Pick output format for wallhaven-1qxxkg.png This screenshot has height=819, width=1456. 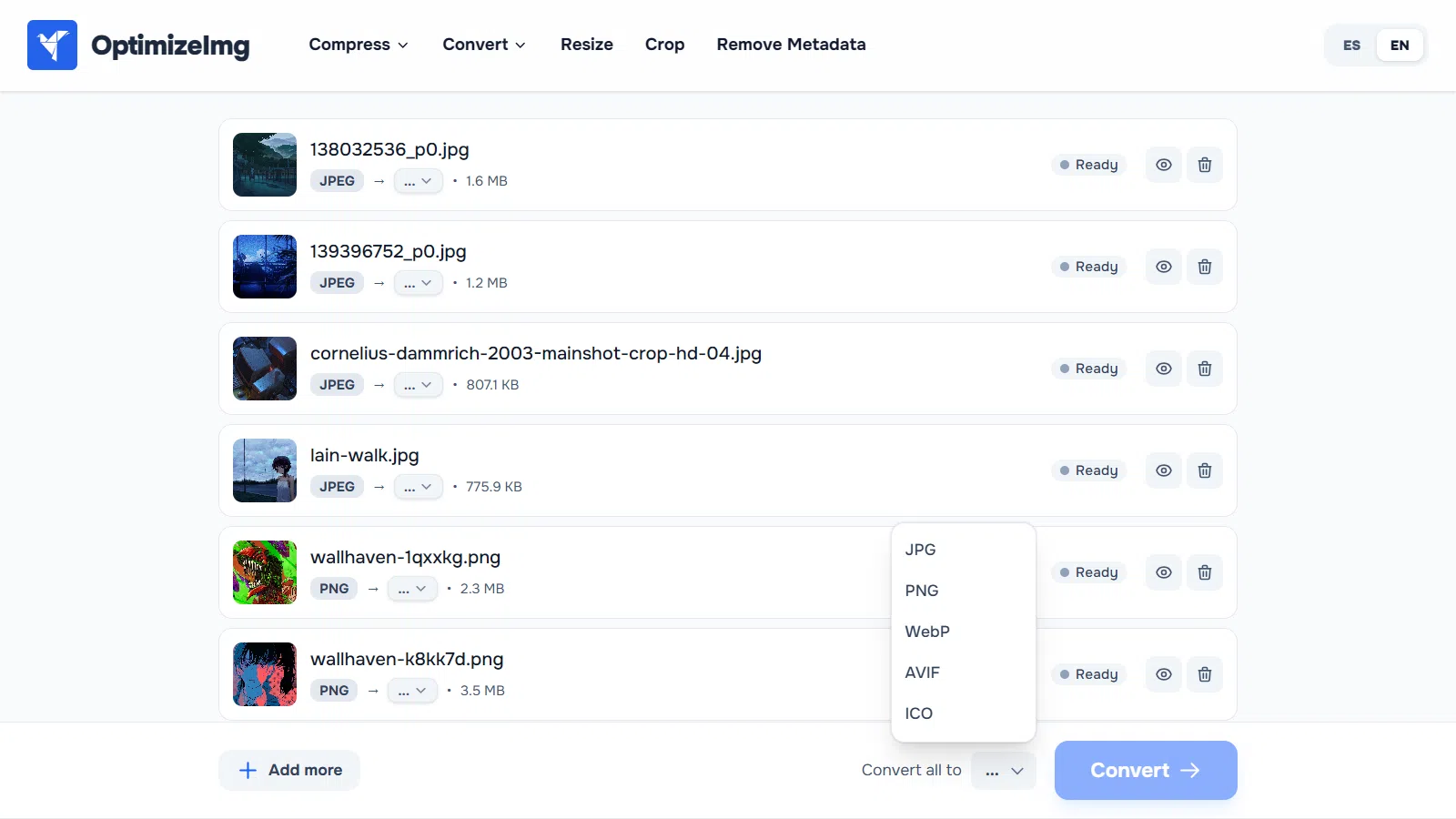412,589
